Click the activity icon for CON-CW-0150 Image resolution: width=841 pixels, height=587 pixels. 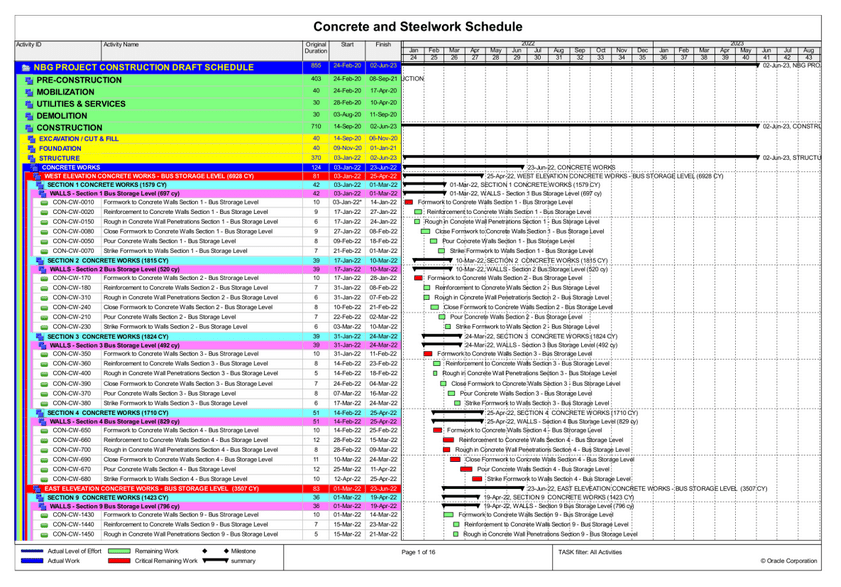pos(45,222)
